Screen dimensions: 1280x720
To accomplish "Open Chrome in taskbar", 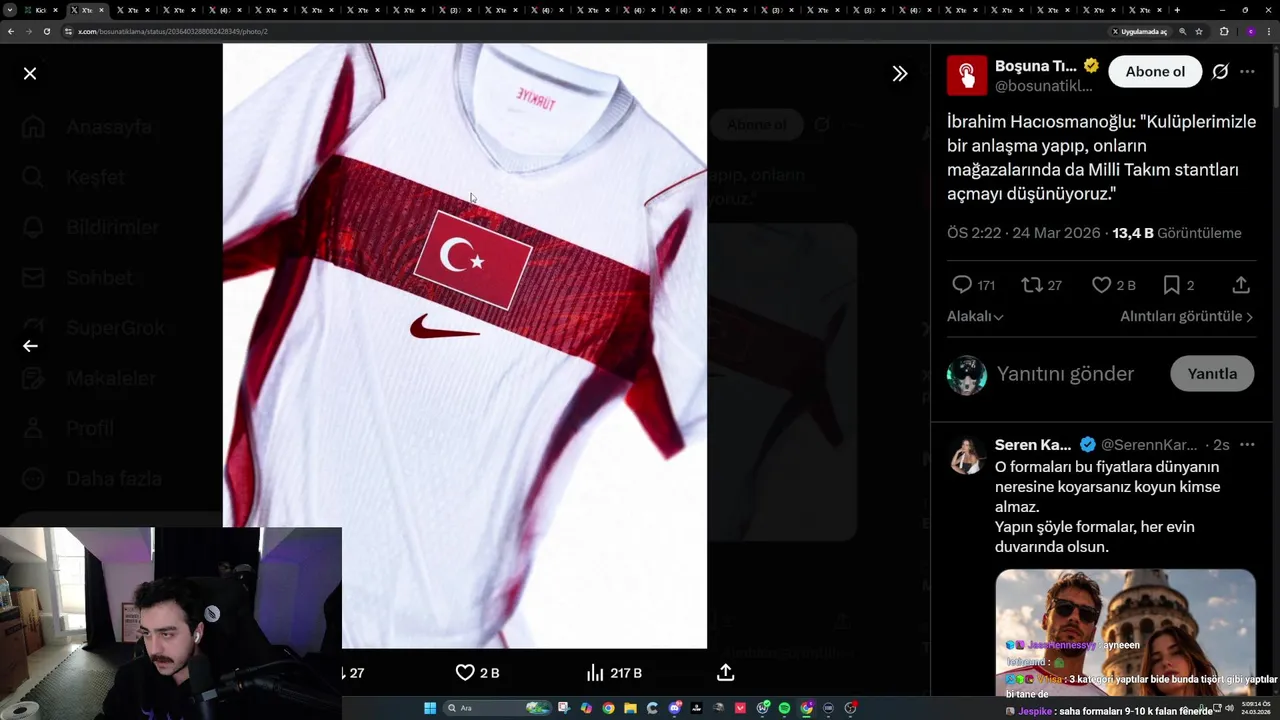I will [x=608, y=708].
